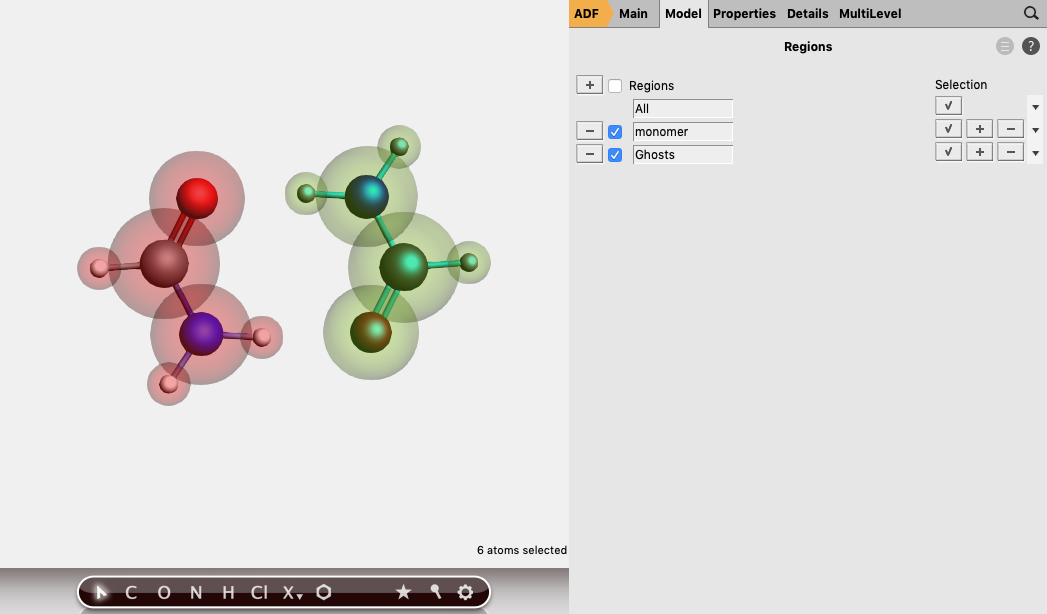The height and width of the screenshot is (614, 1047).
Task: Open the monomer Selection dropdown arrow
Action: pyautogui.click(x=1035, y=128)
